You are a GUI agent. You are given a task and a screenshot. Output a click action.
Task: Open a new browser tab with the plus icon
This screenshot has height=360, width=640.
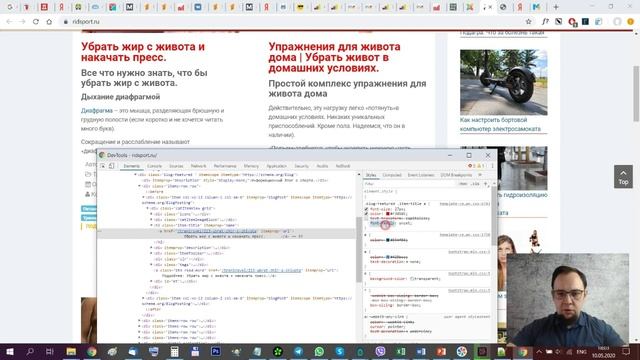pyautogui.click(x=556, y=7)
